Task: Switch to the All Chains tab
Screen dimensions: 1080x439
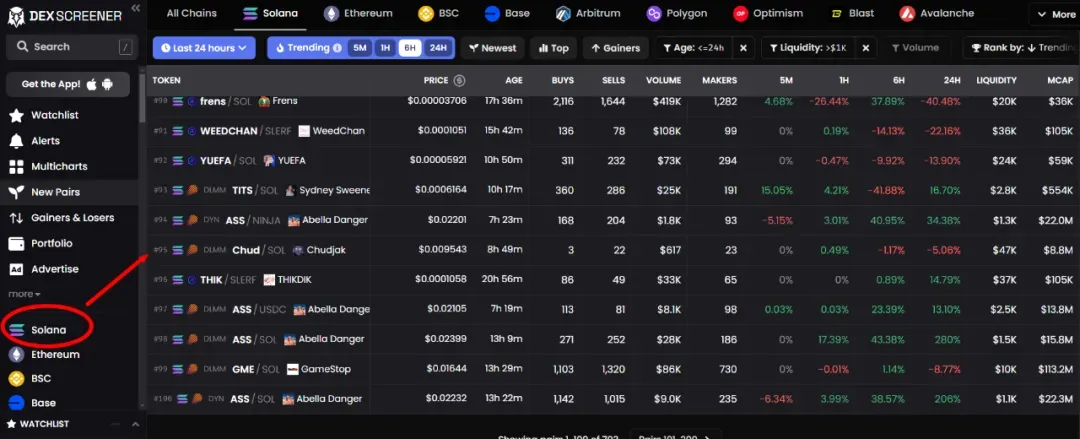Action: tap(191, 13)
